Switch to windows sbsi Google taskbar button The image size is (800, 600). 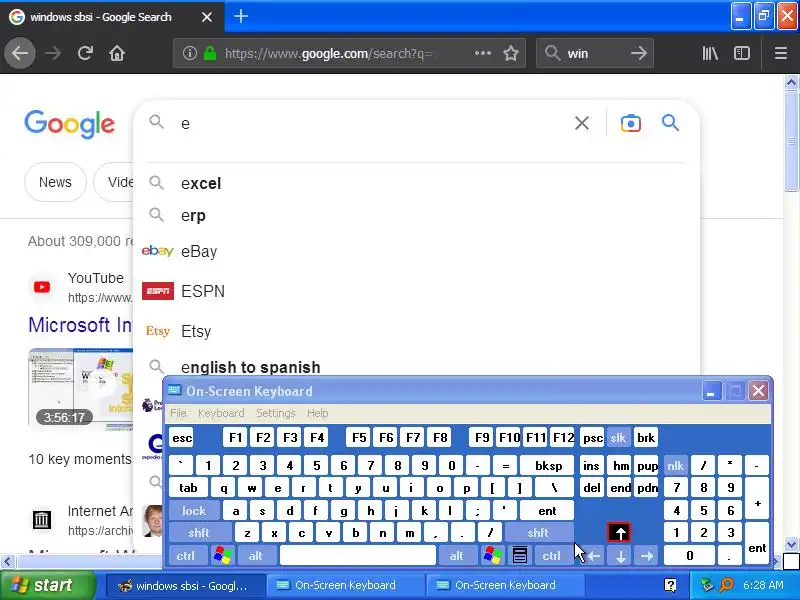tap(186, 585)
